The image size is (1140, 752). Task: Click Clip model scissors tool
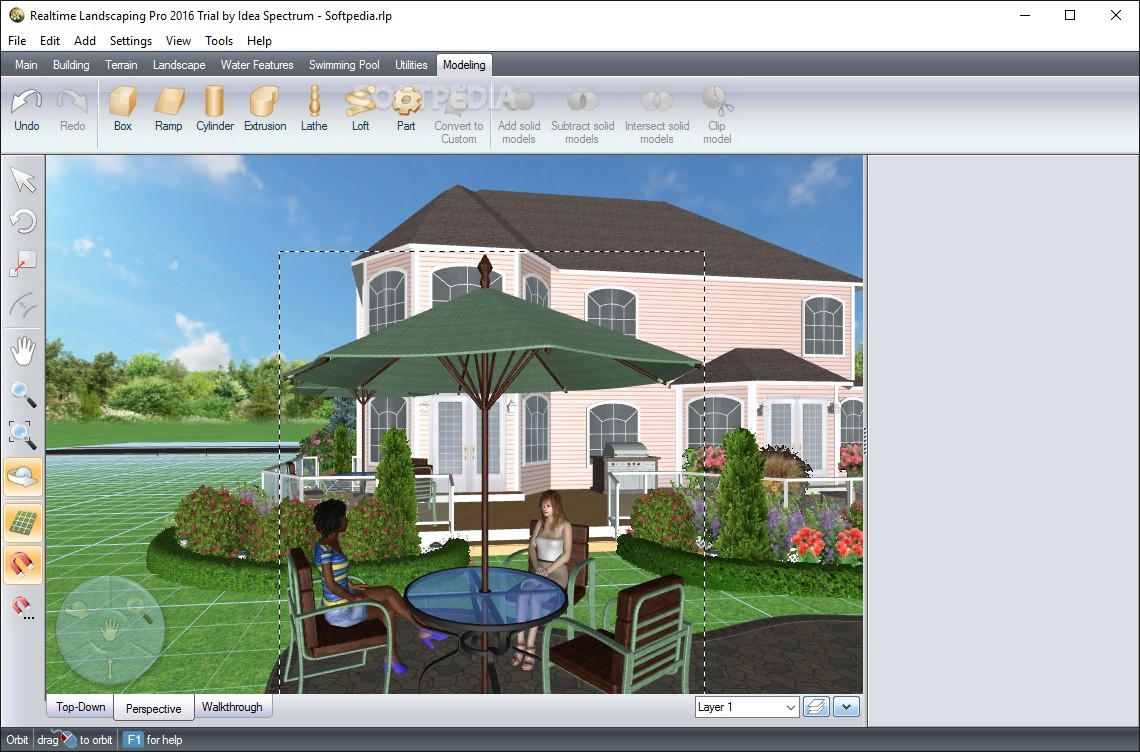pyautogui.click(x=717, y=115)
